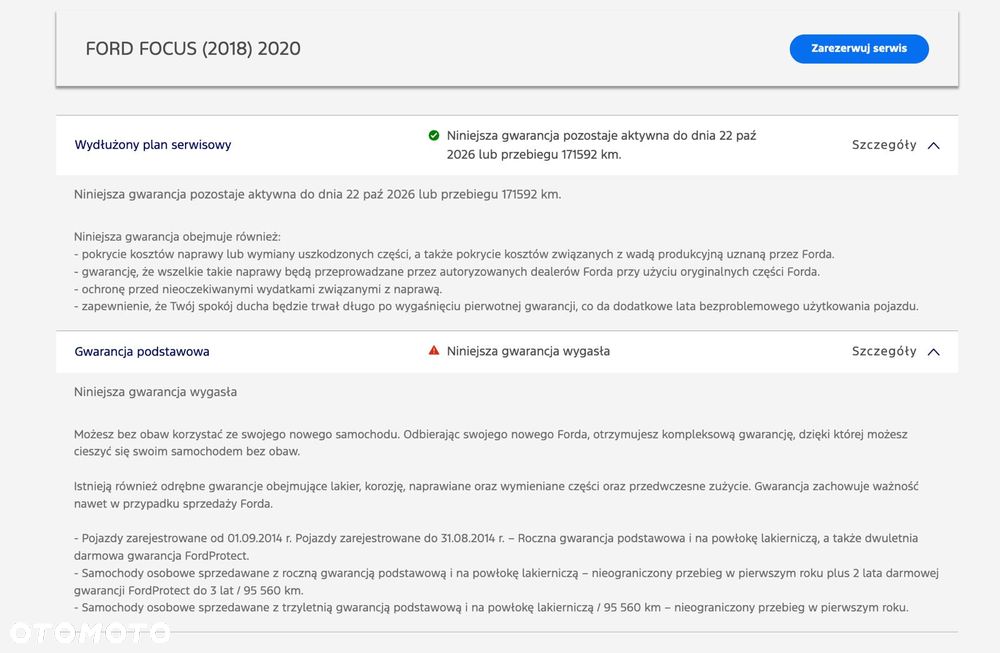
Task: Click the Zarezerwuj serwis button
Action: click(858, 49)
